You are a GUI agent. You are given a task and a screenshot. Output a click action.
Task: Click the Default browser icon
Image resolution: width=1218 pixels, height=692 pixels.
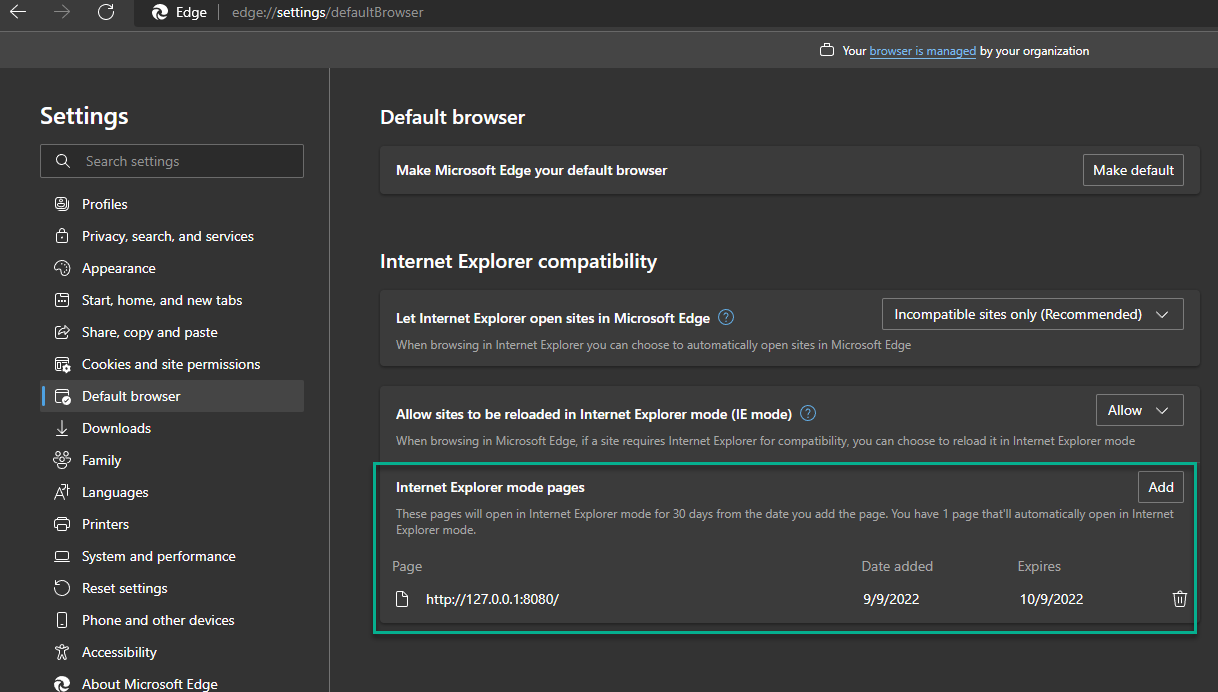[62, 396]
